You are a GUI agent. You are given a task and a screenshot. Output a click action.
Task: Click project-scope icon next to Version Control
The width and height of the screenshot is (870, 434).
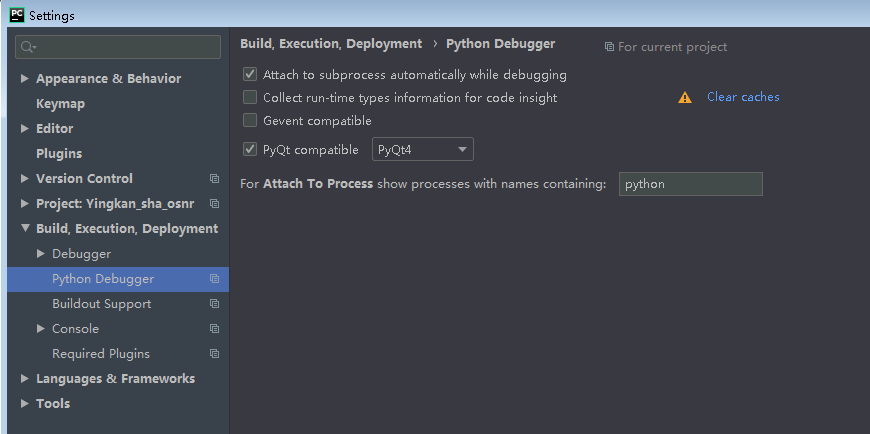pos(214,179)
